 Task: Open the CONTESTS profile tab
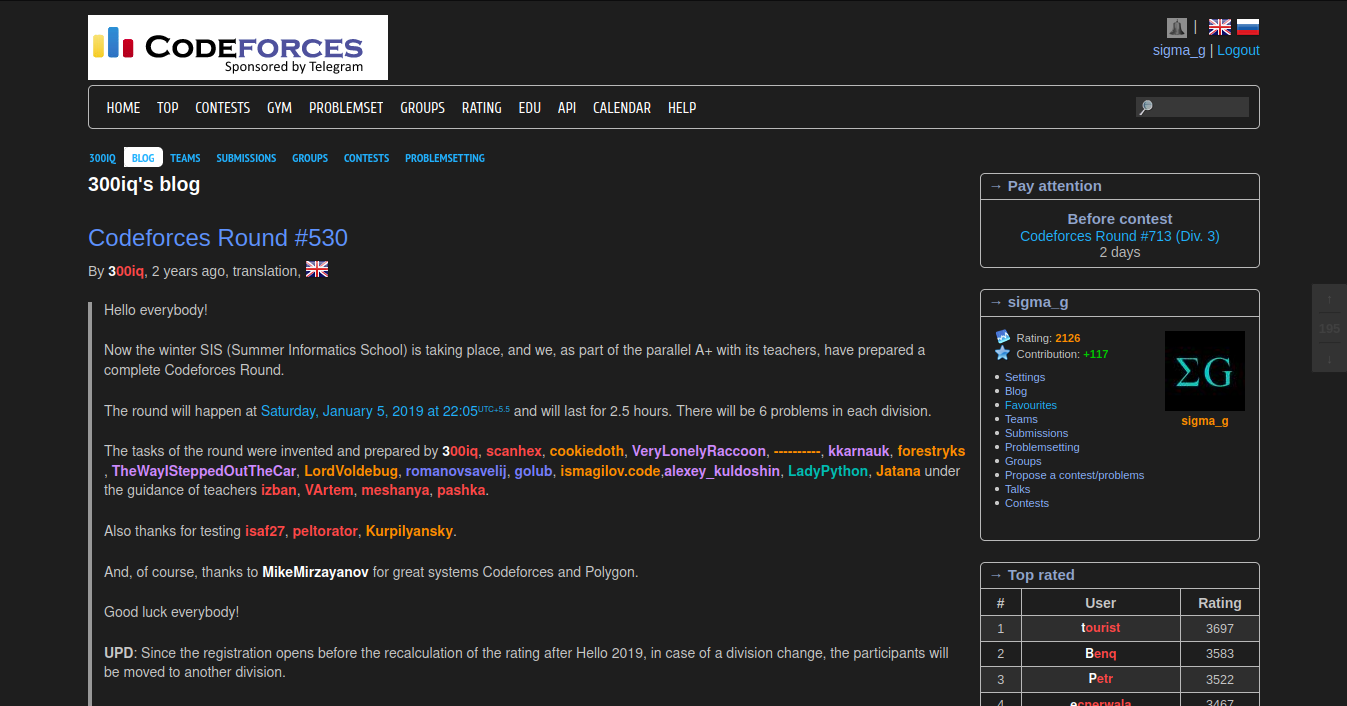point(366,158)
